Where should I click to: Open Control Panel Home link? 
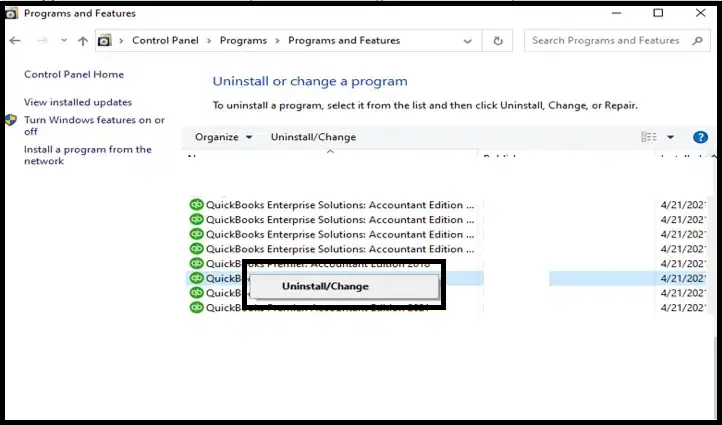74,74
